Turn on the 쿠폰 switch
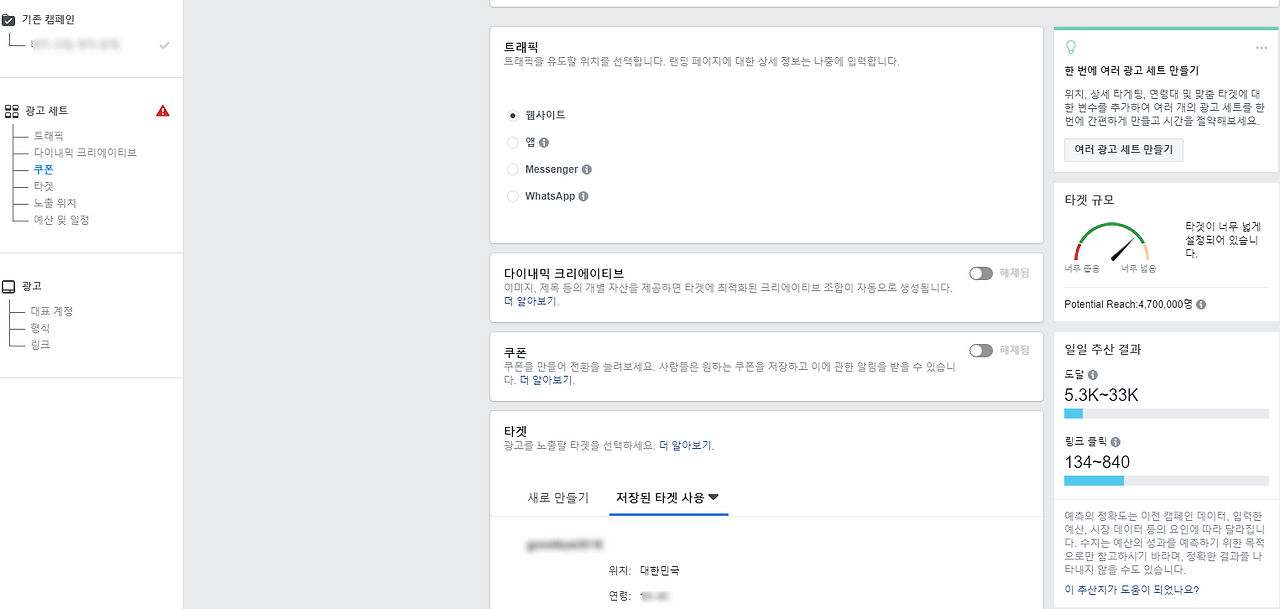This screenshot has width=1280, height=609. point(981,349)
